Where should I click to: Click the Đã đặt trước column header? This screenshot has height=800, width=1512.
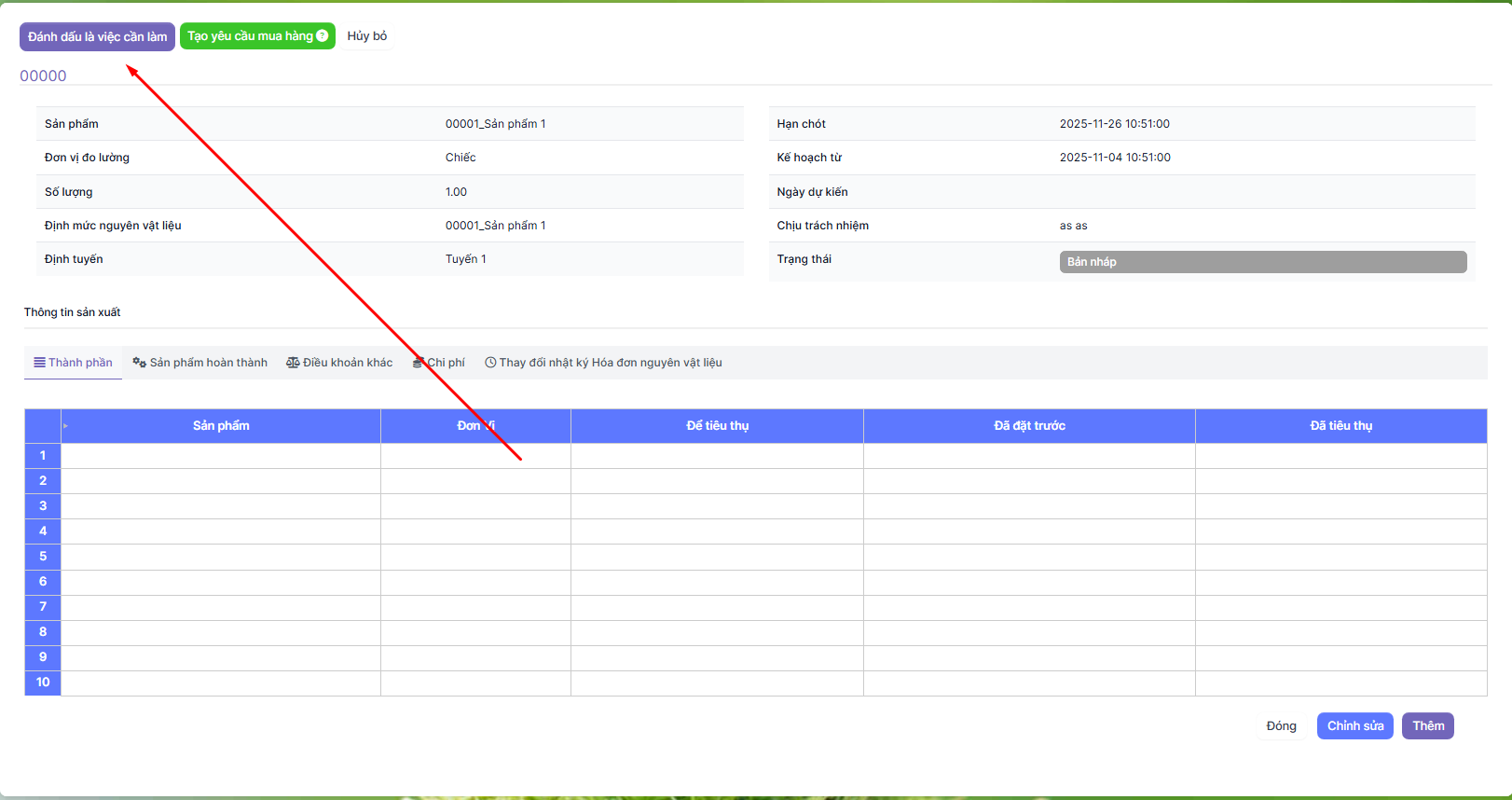pyautogui.click(x=1029, y=426)
